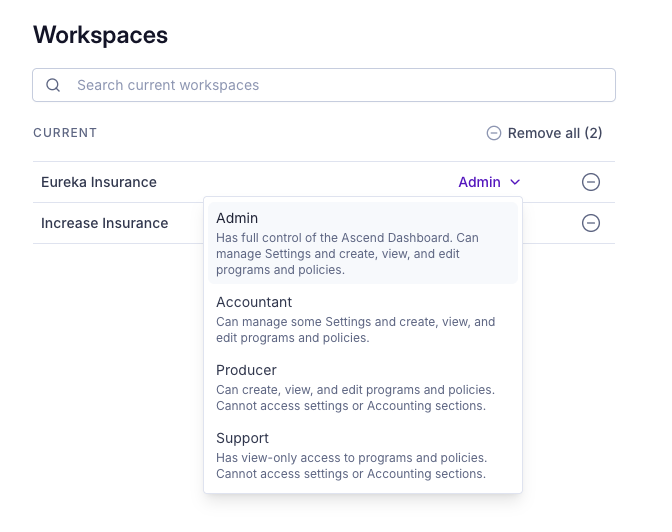Click the Eureka Insurance workspace name
The width and height of the screenshot is (672, 532).
[99, 182]
